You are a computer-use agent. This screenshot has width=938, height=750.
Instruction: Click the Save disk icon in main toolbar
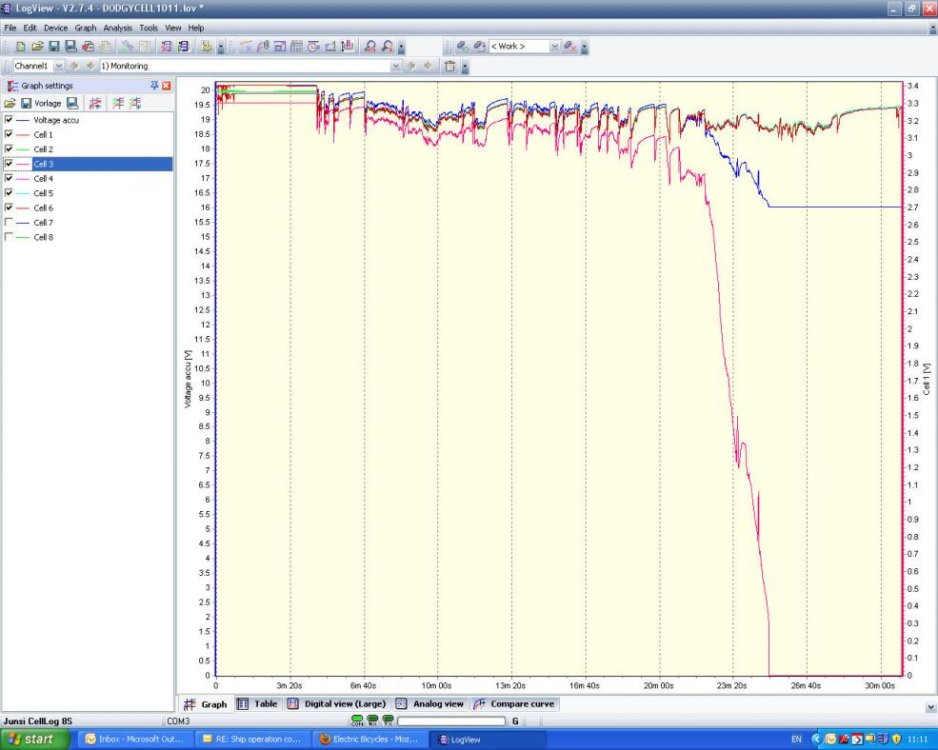click(x=54, y=46)
